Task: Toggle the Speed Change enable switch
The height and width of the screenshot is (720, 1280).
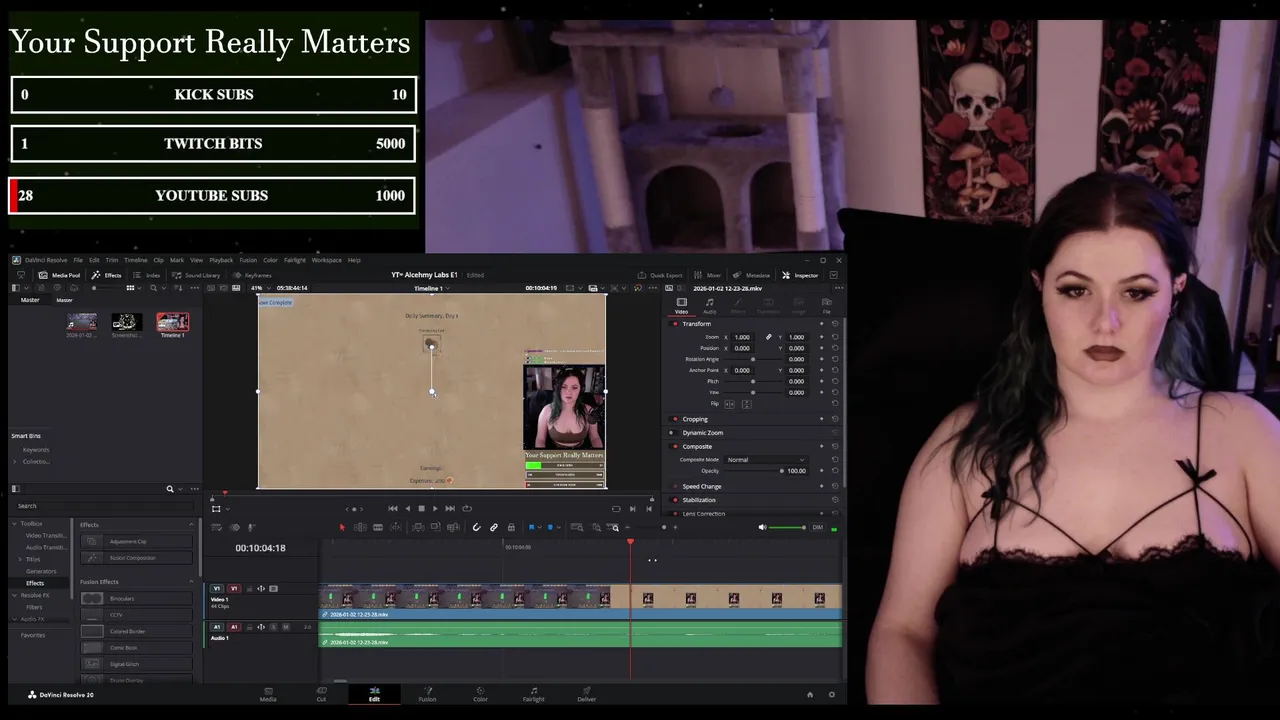Action: (x=675, y=486)
